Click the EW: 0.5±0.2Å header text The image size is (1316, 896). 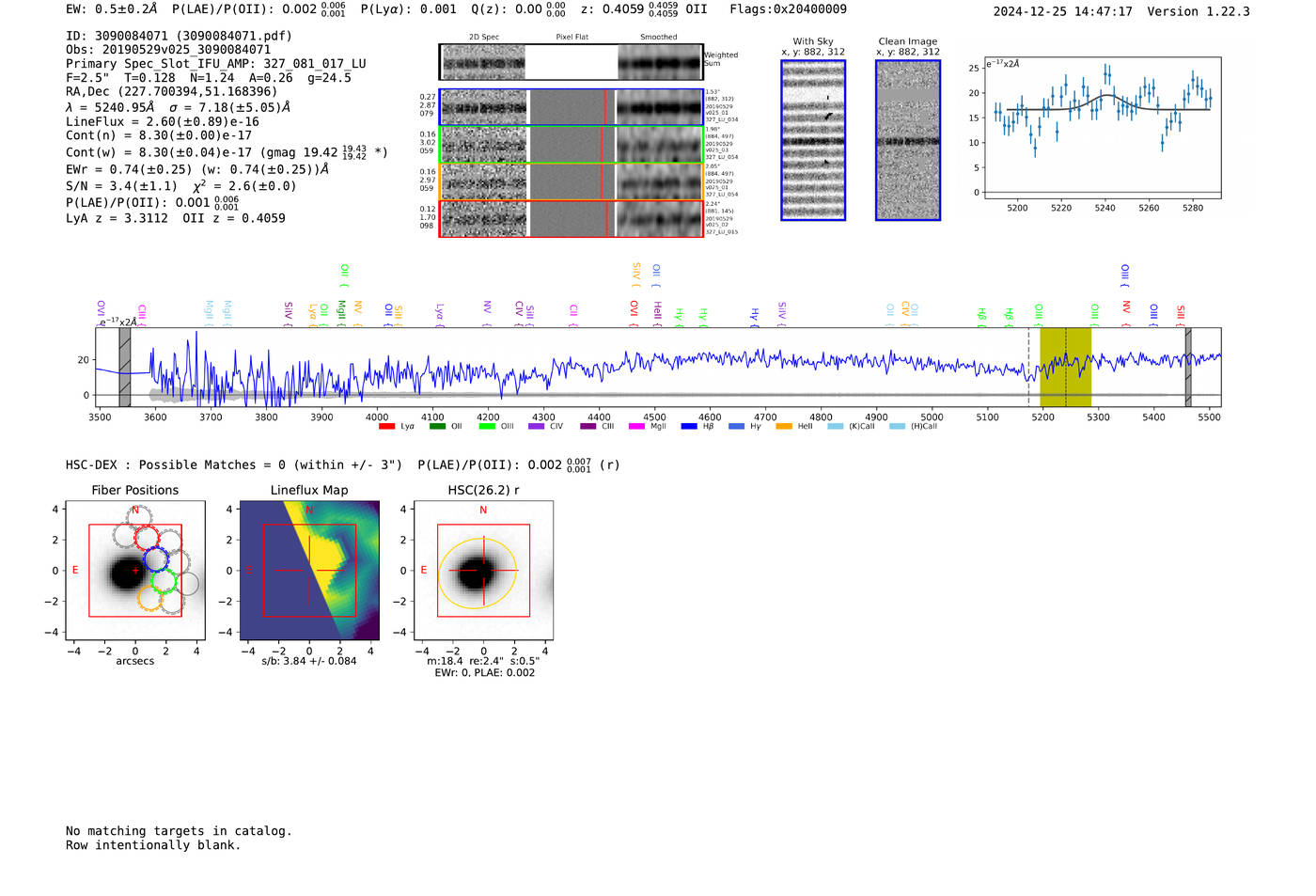pyautogui.click(x=112, y=9)
